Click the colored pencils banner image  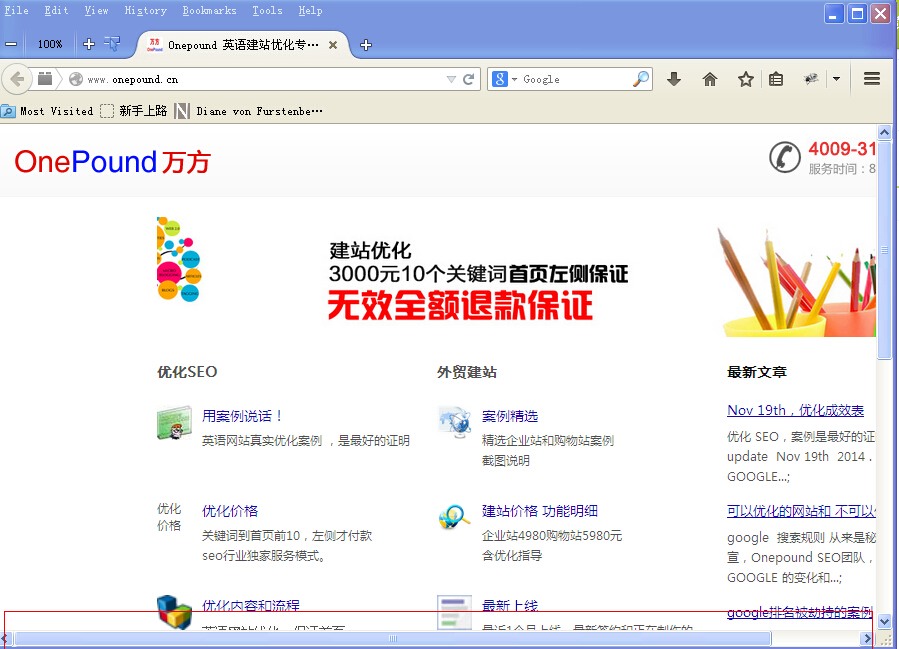796,280
